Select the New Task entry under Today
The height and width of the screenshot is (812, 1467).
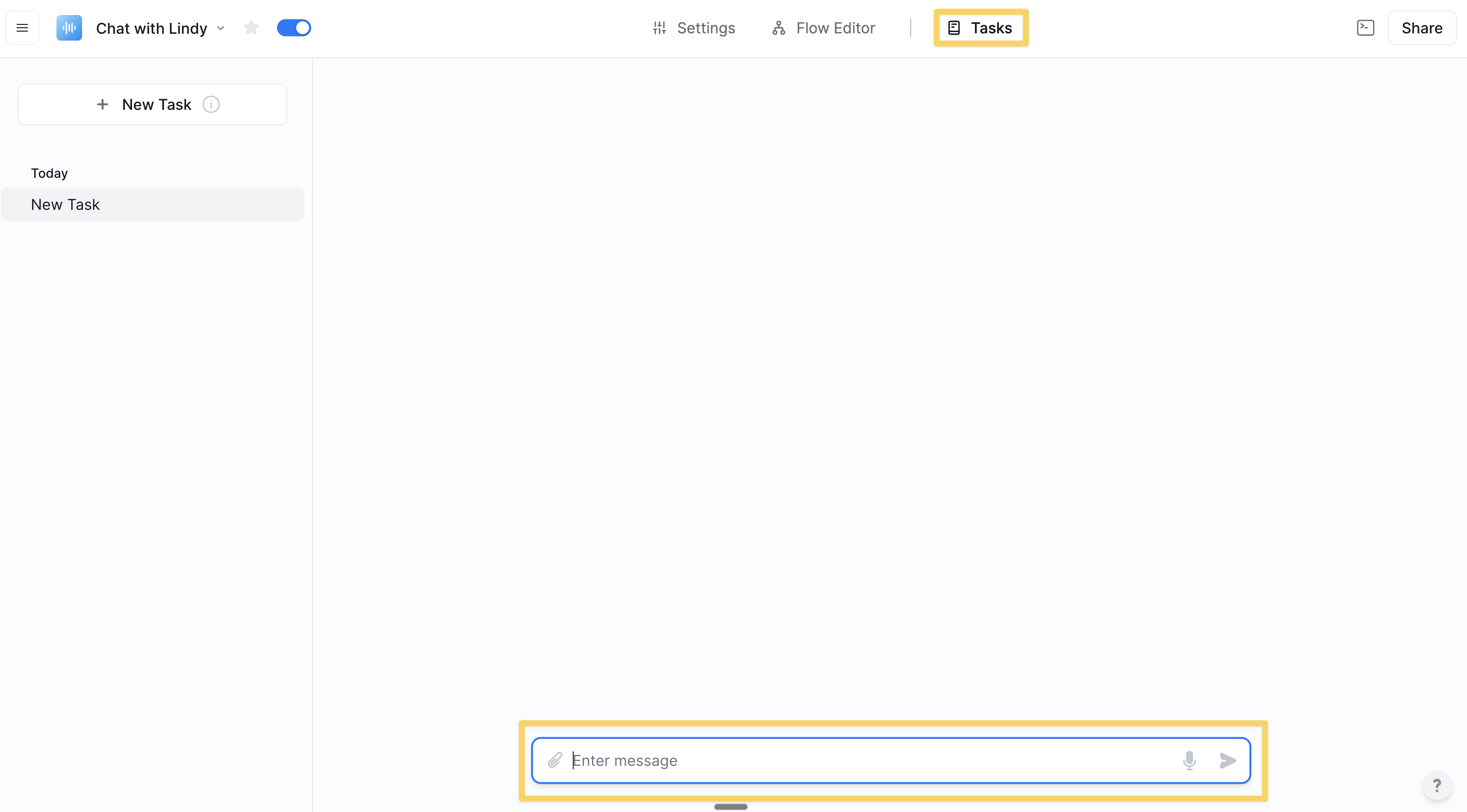pos(153,204)
